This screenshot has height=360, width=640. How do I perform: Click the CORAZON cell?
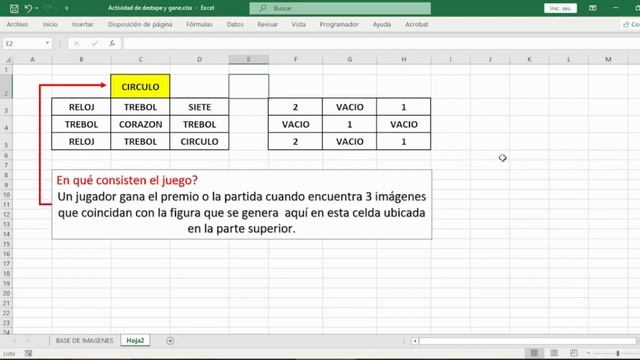[x=140, y=124]
